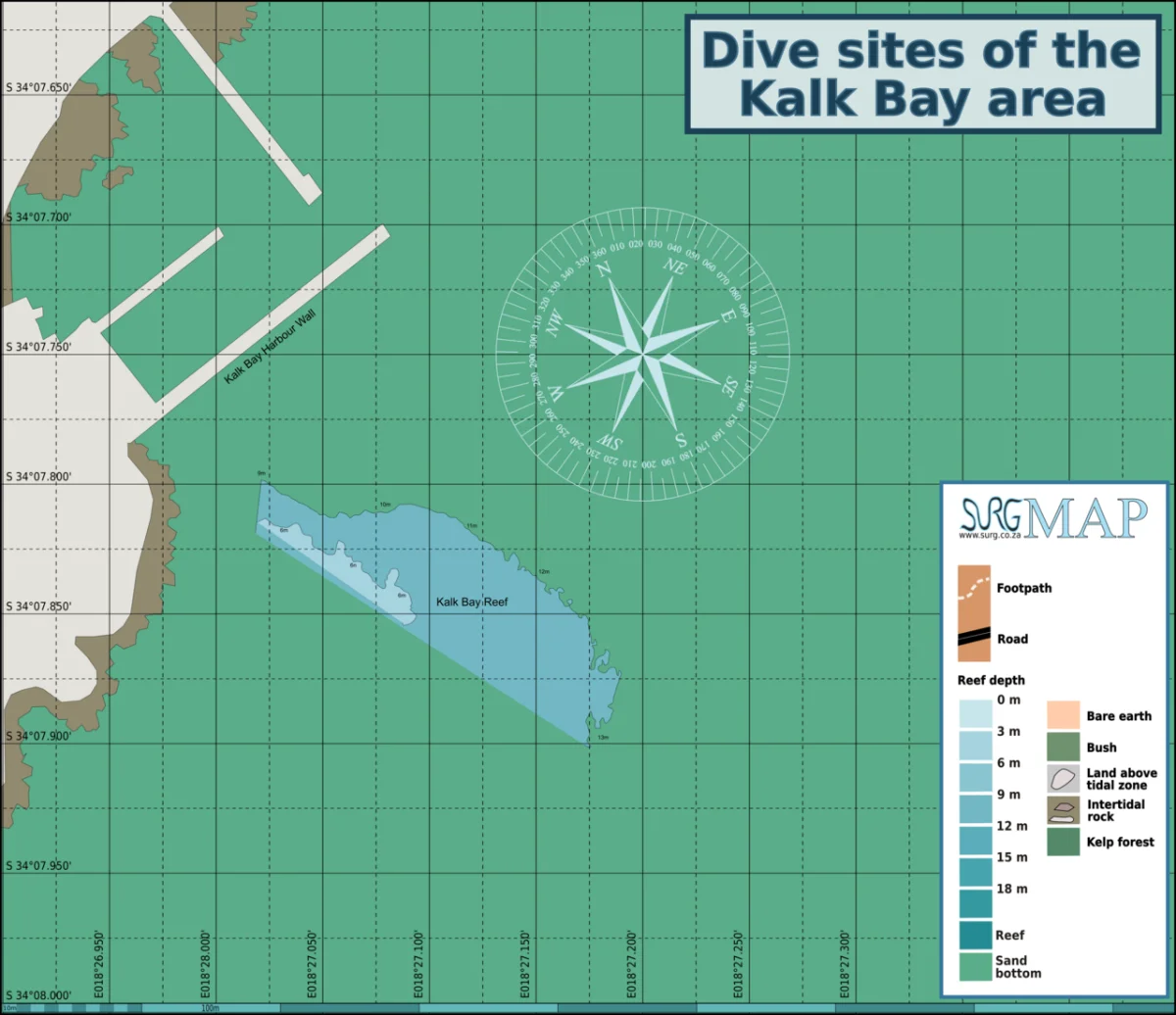
Task: Click the '13m' depth marker beside the reef
Action: tap(604, 737)
